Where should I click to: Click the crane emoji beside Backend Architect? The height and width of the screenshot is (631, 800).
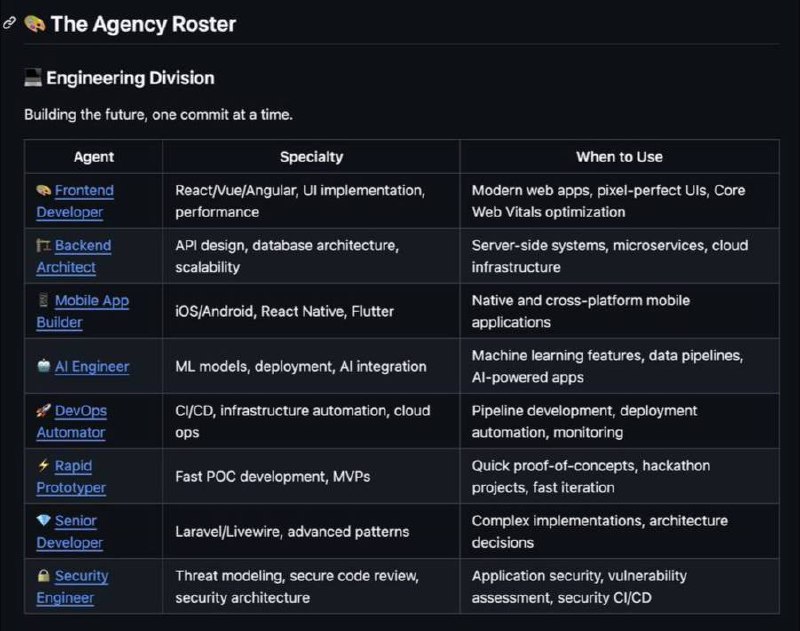pyautogui.click(x=43, y=245)
